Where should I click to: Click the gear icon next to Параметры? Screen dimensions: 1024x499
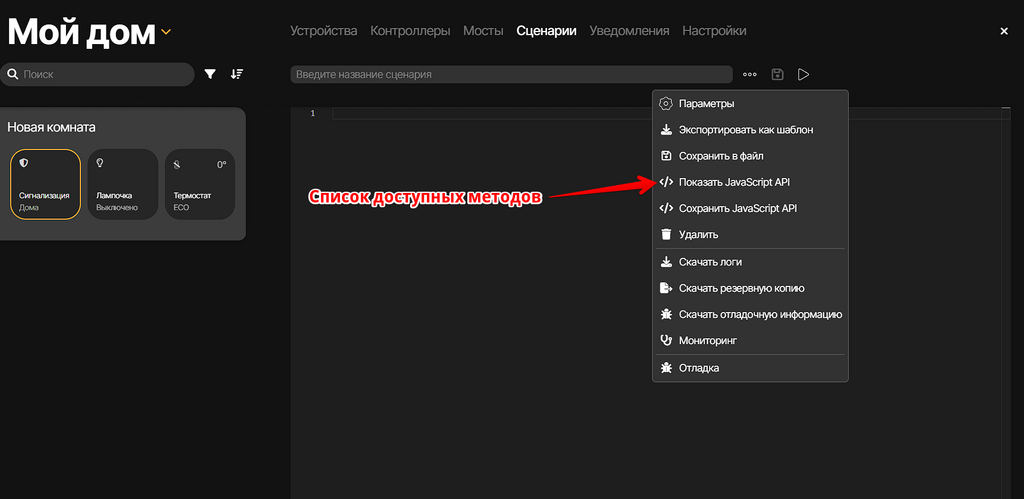(666, 104)
